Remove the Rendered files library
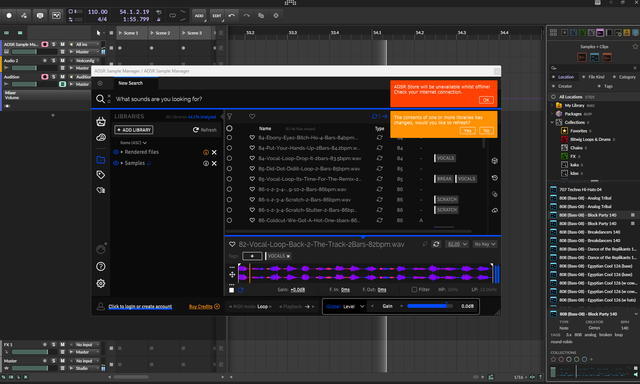The width and height of the screenshot is (640, 384). pos(214,152)
